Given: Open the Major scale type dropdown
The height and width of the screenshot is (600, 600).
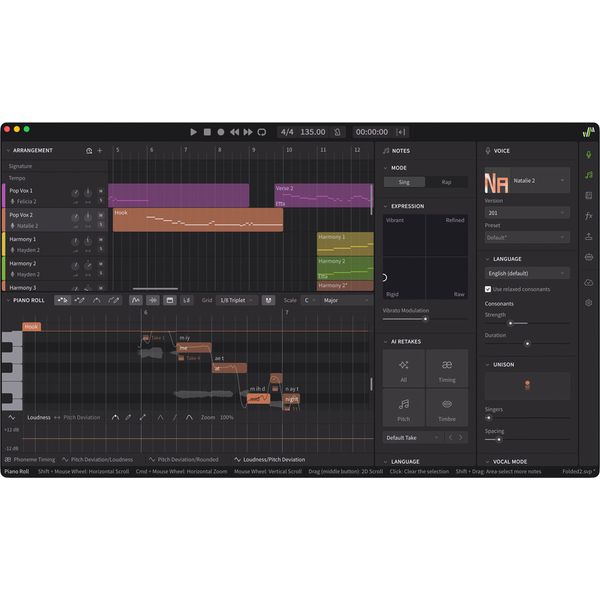Looking at the screenshot, I should point(346,300).
